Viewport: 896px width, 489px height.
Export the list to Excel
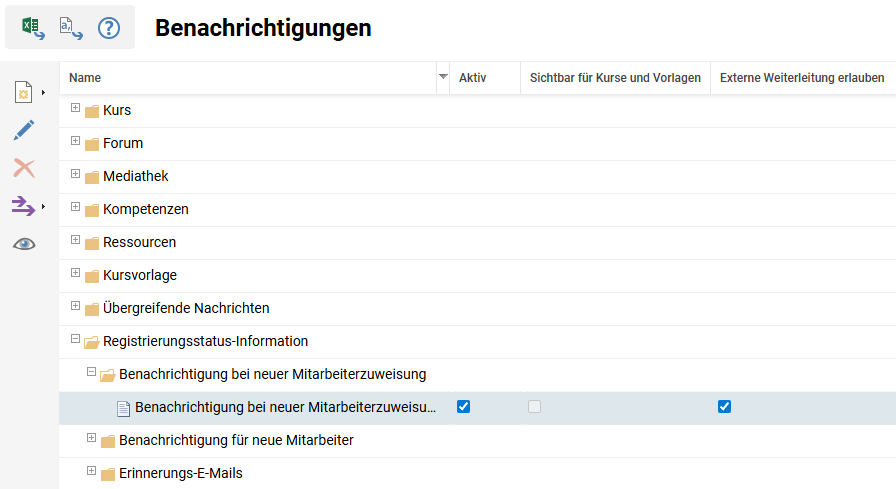click(x=33, y=27)
